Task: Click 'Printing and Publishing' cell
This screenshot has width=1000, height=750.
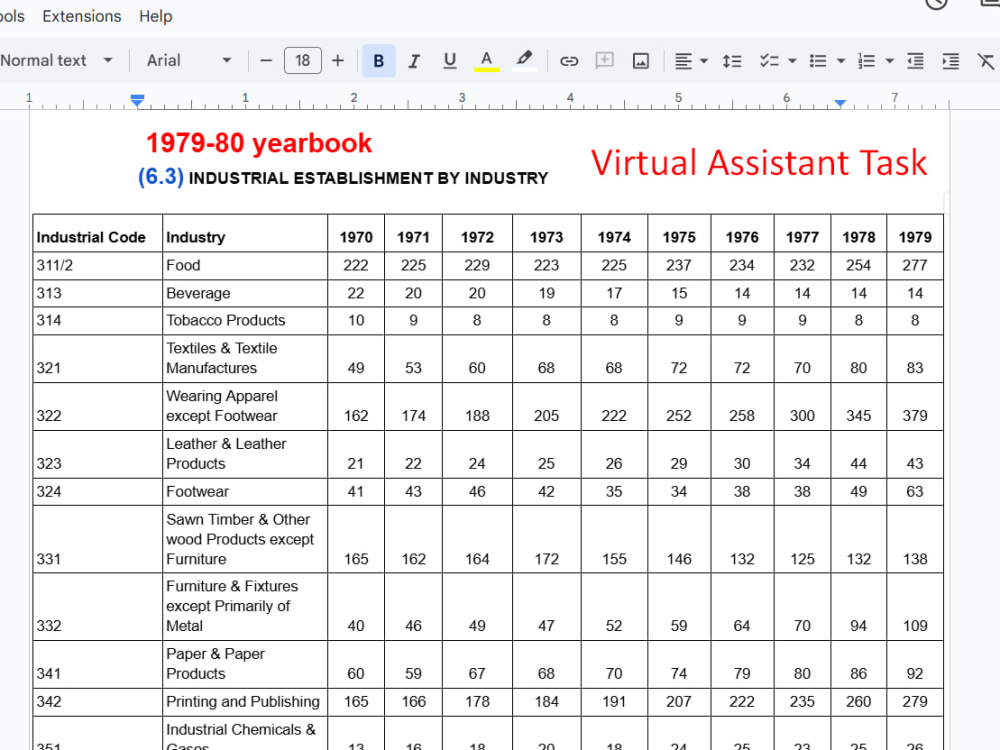Action: tap(245, 702)
